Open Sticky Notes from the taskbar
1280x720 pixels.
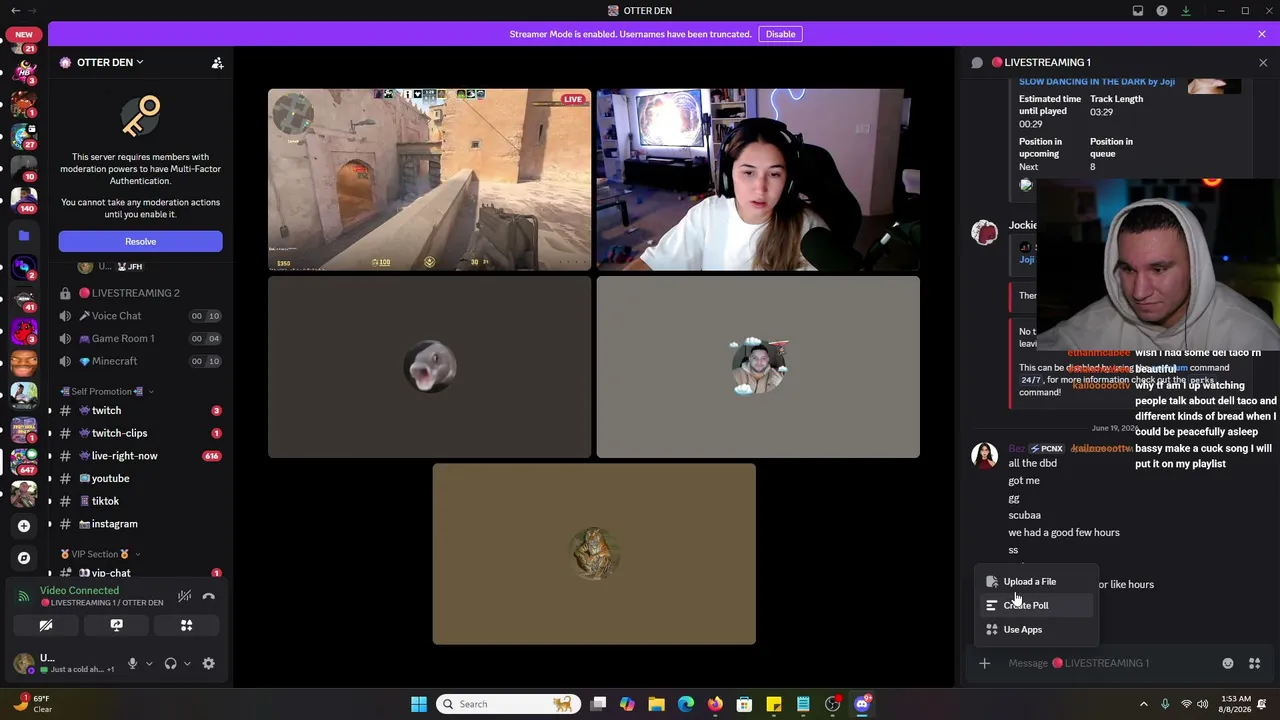pos(774,704)
